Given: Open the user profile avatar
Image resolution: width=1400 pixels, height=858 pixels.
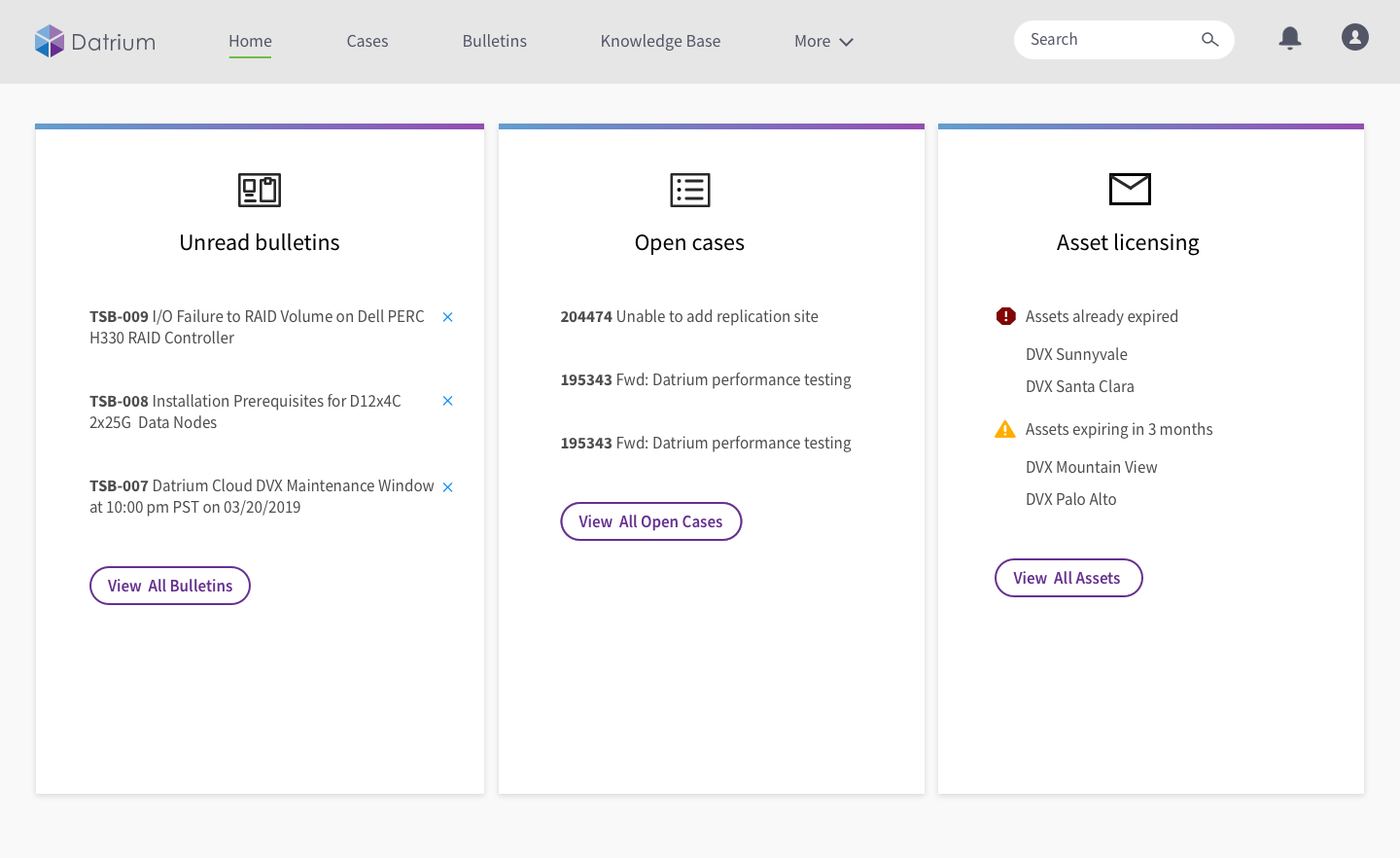Looking at the screenshot, I should [x=1355, y=37].
